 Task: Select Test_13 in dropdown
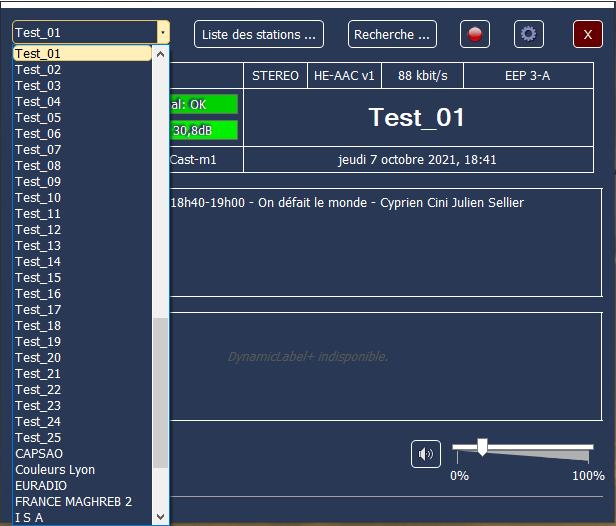[x=82, y=246]
